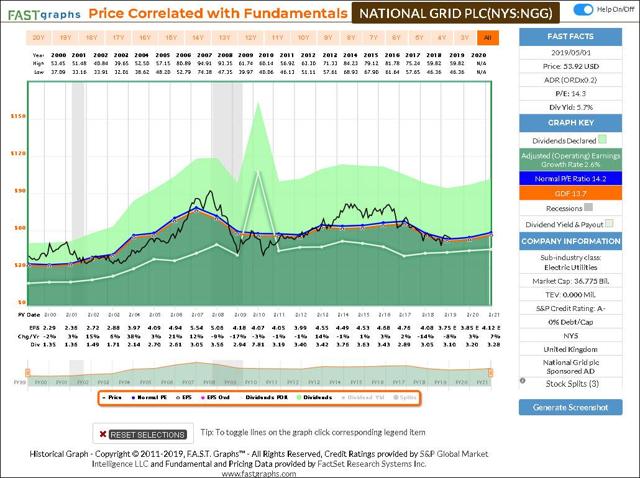Click the '0% Debt/Cap' row
The image size is (640, 478).
tap(570, 322)
